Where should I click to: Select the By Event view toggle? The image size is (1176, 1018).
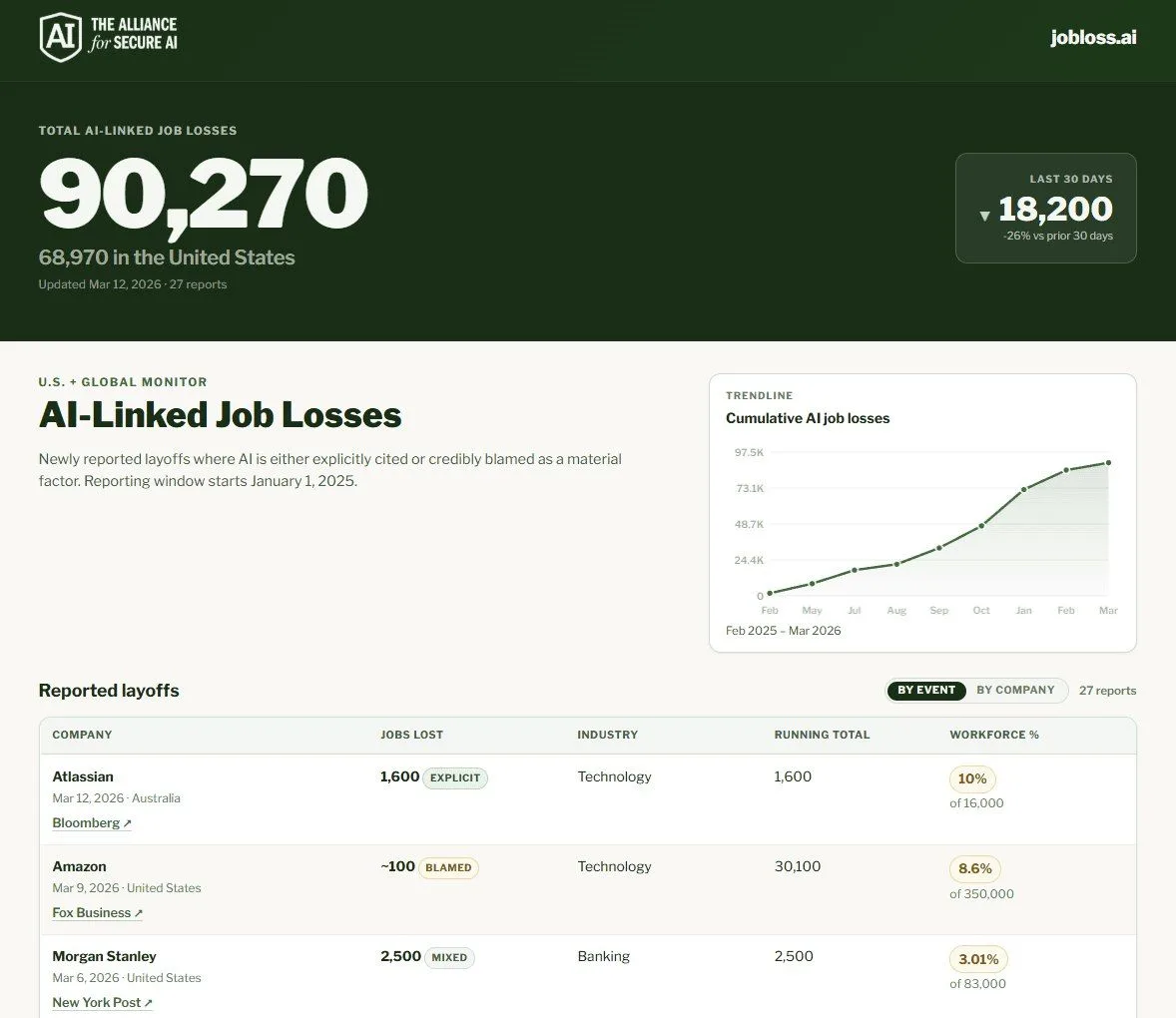(926, 691)
